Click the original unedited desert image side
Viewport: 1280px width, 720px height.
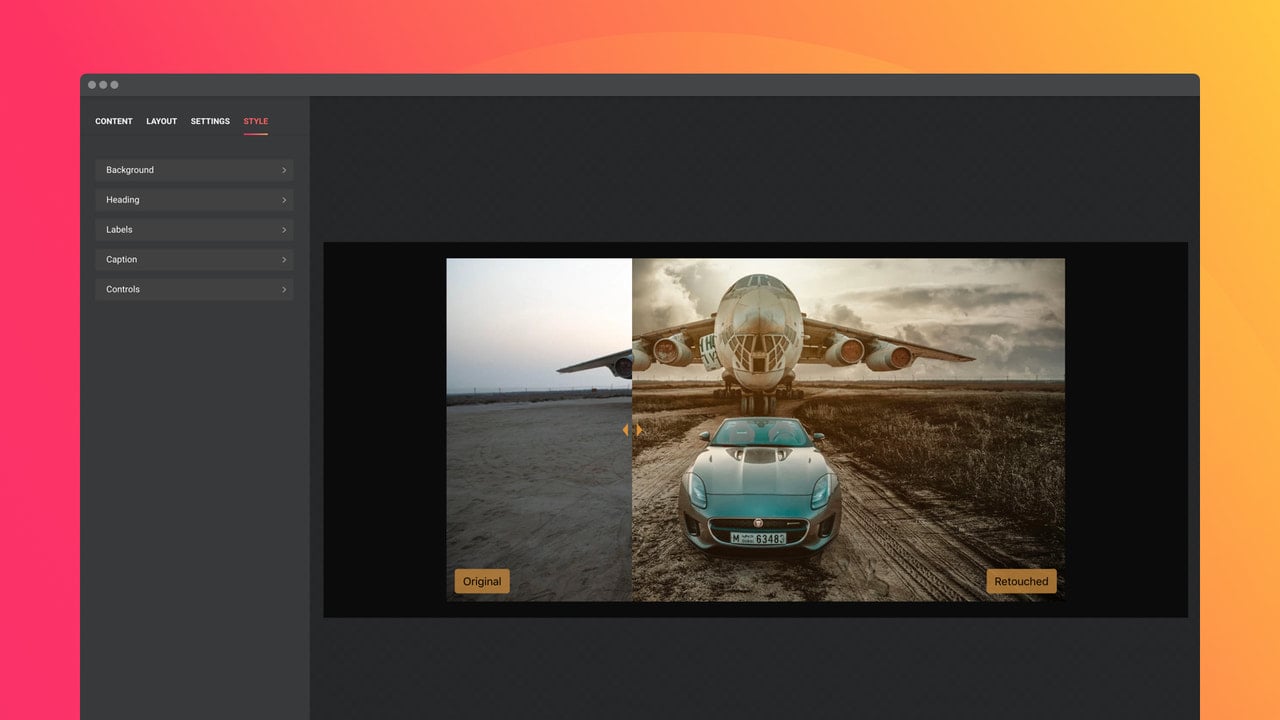click(539, 430)
